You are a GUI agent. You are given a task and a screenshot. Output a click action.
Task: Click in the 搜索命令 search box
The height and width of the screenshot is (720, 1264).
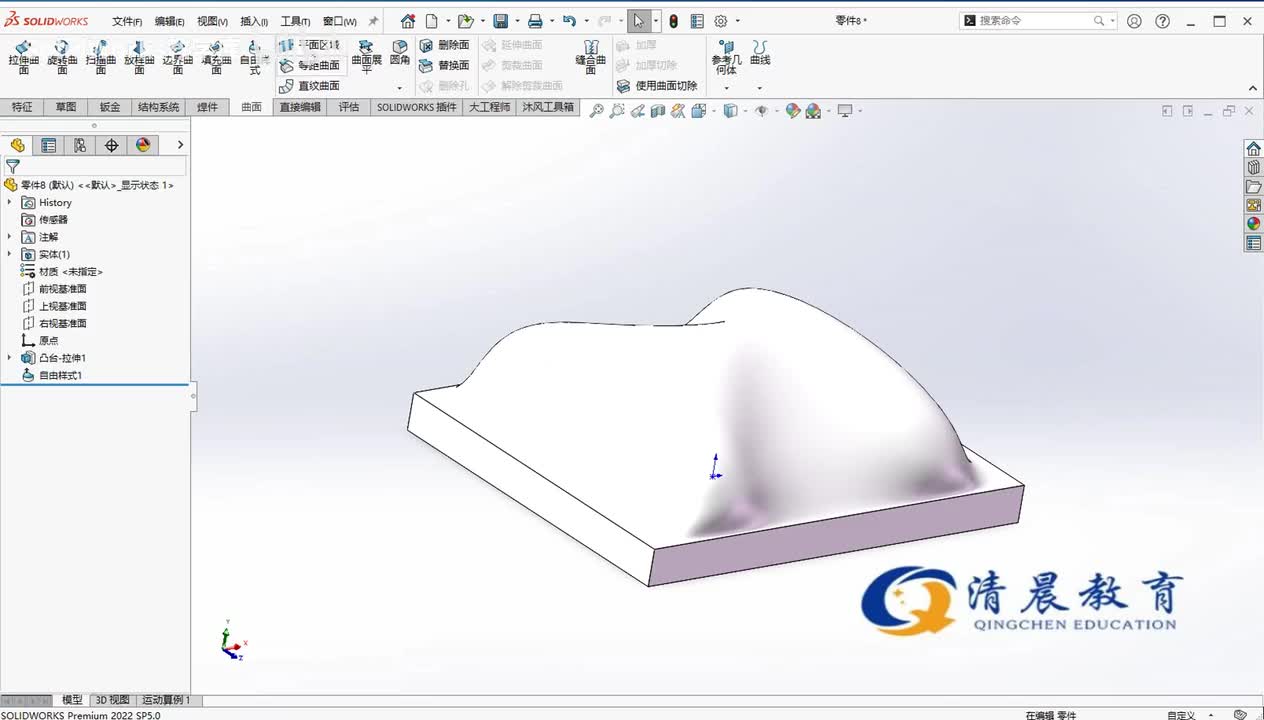tap(1038, 20)
